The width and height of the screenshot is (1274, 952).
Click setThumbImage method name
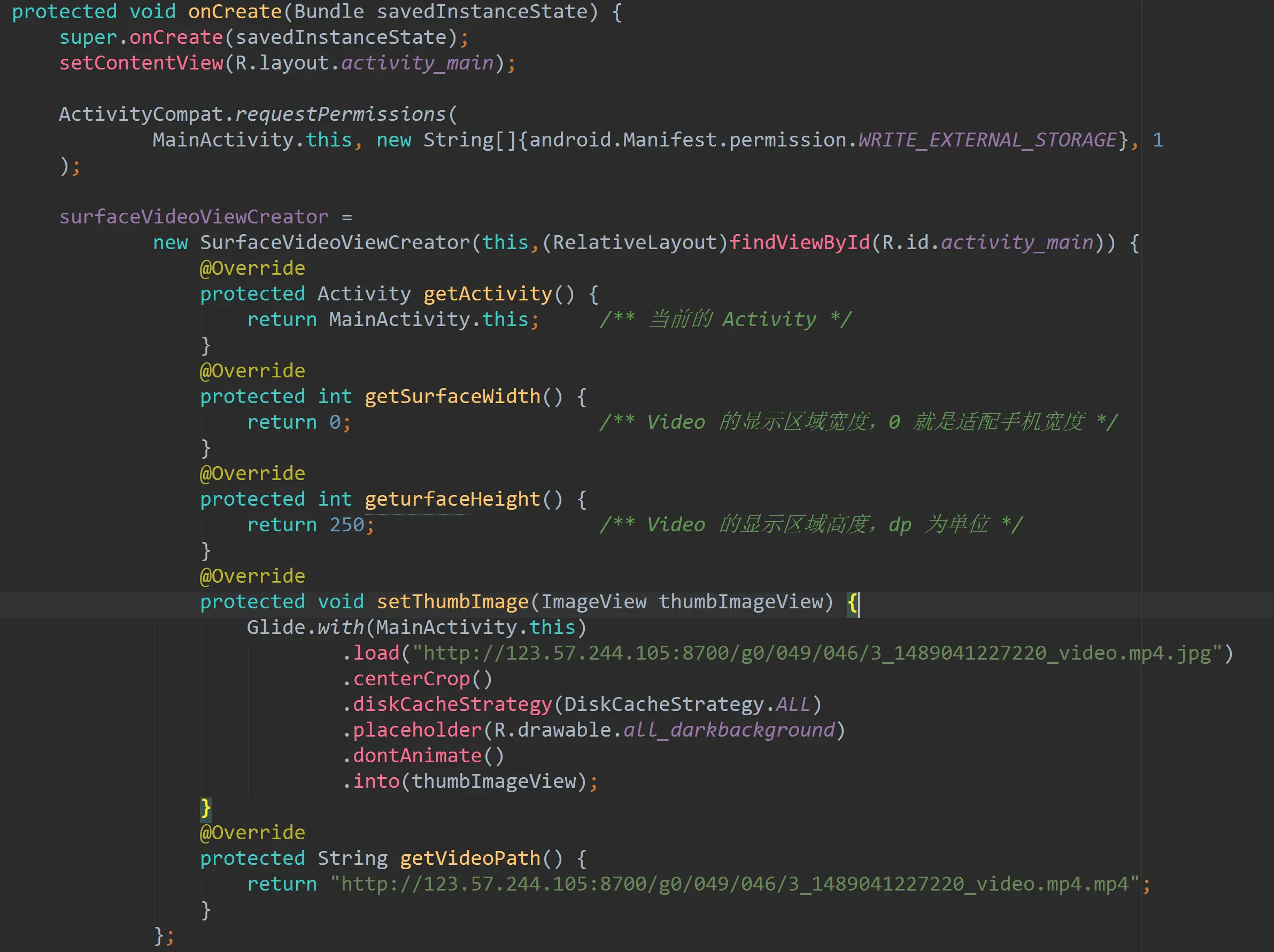452,601
